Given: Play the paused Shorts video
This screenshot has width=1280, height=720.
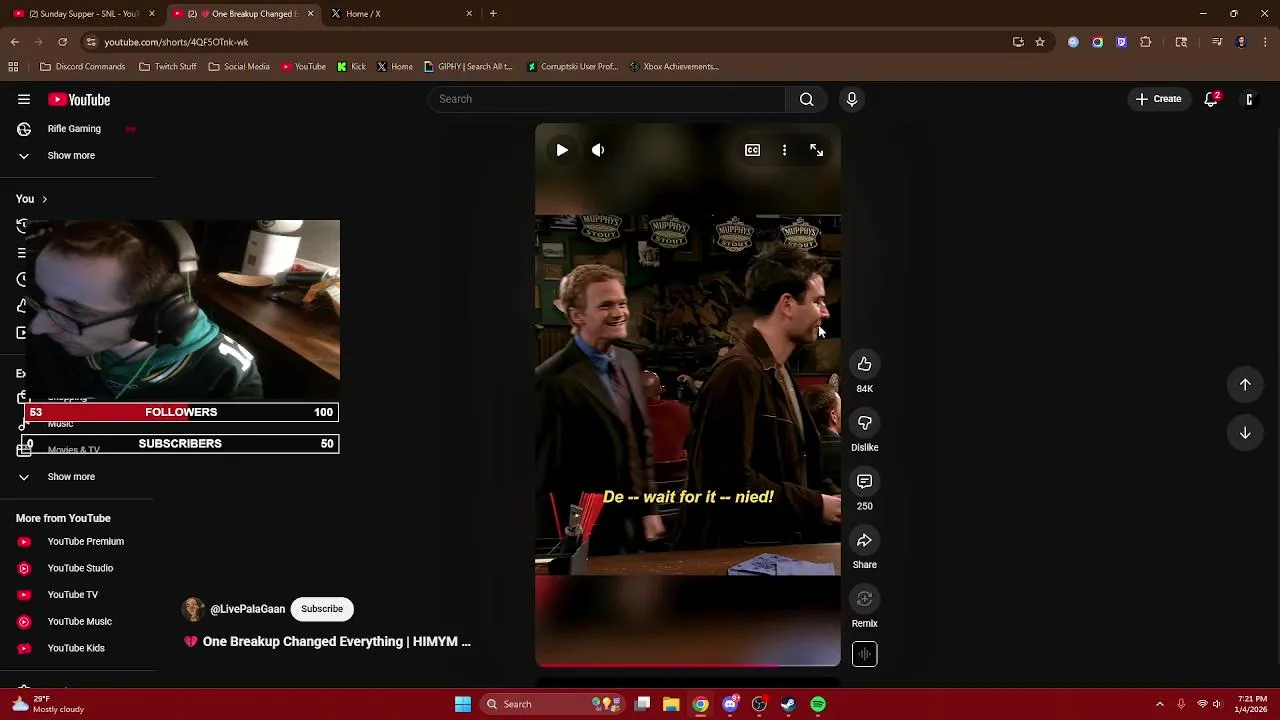Looking at the screenshot, I should pos(562,150).
